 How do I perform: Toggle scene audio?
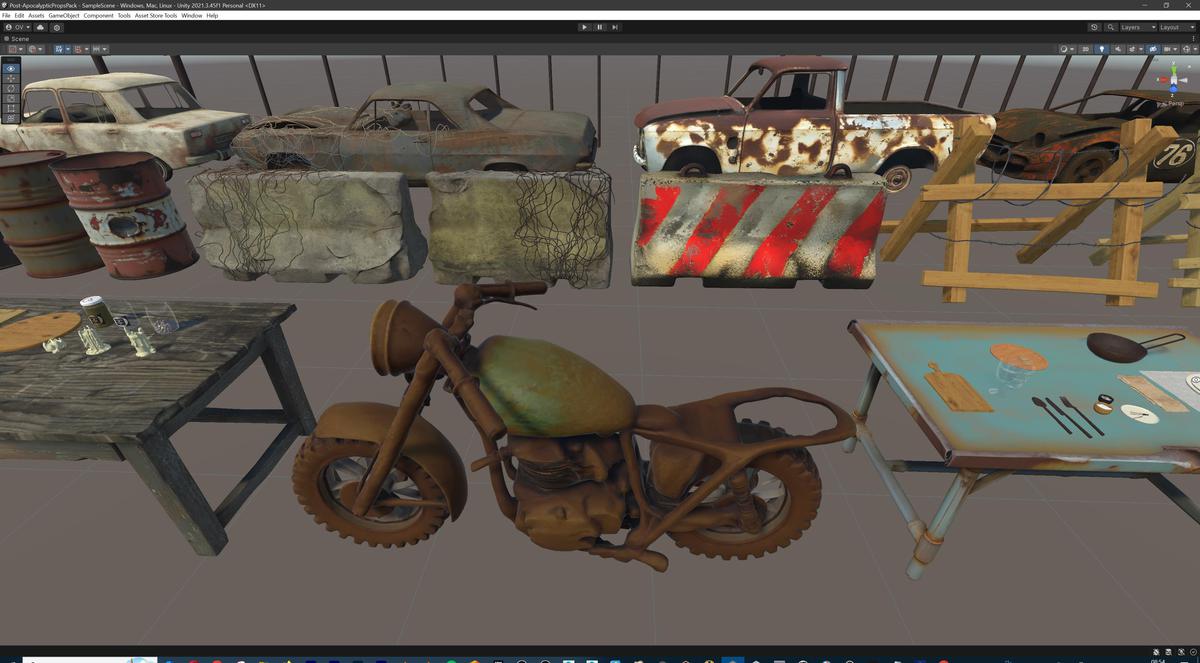[x=1119, y=49]
